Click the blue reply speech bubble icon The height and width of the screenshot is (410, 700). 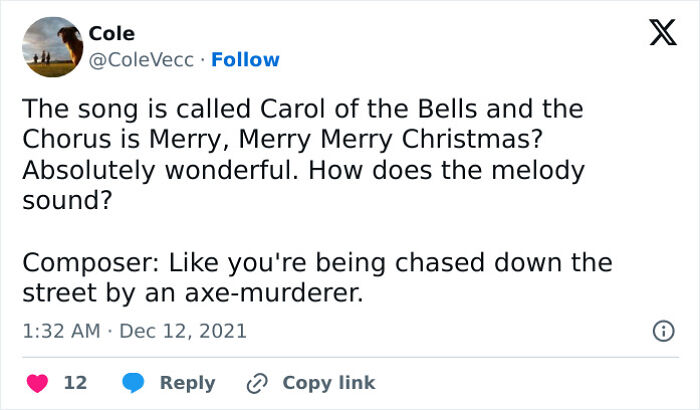coord(133,383)
